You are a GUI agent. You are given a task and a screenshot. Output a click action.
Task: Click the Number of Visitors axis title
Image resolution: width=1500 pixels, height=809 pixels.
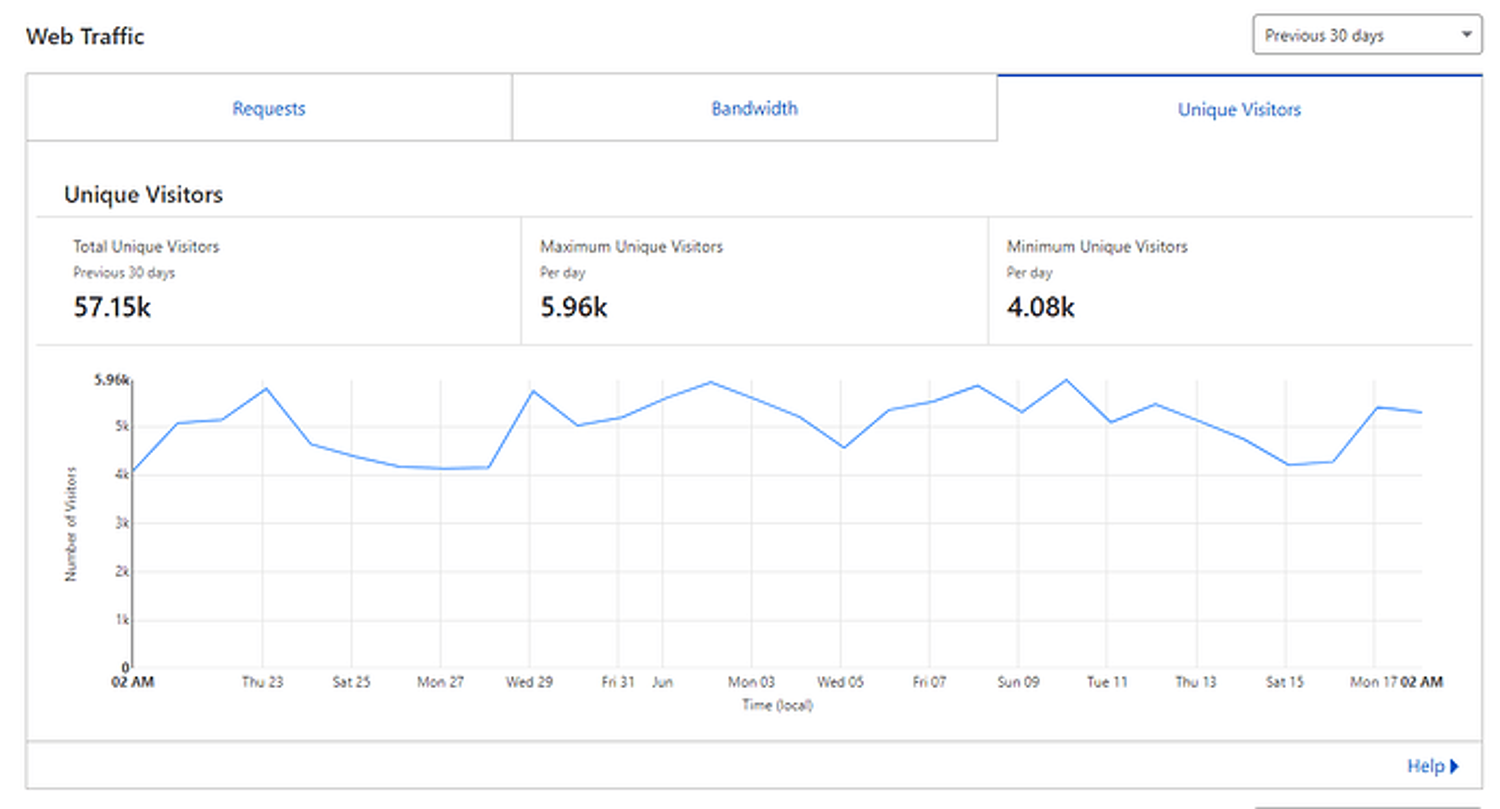pyautogui.click(x=72, y=523)
